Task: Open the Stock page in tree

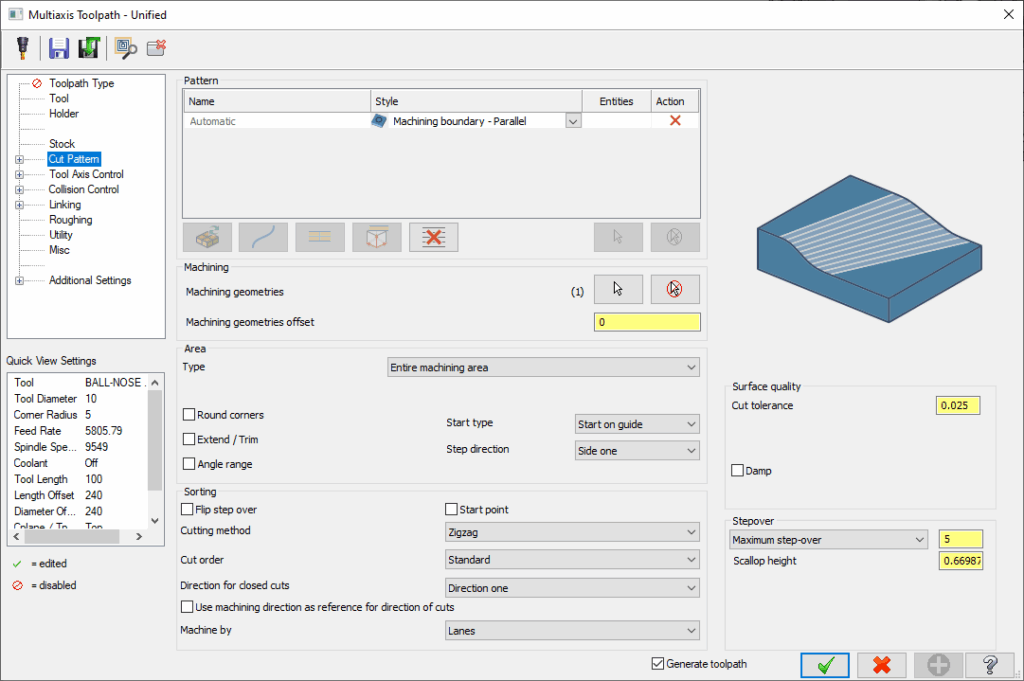Action: pos(62,144)
